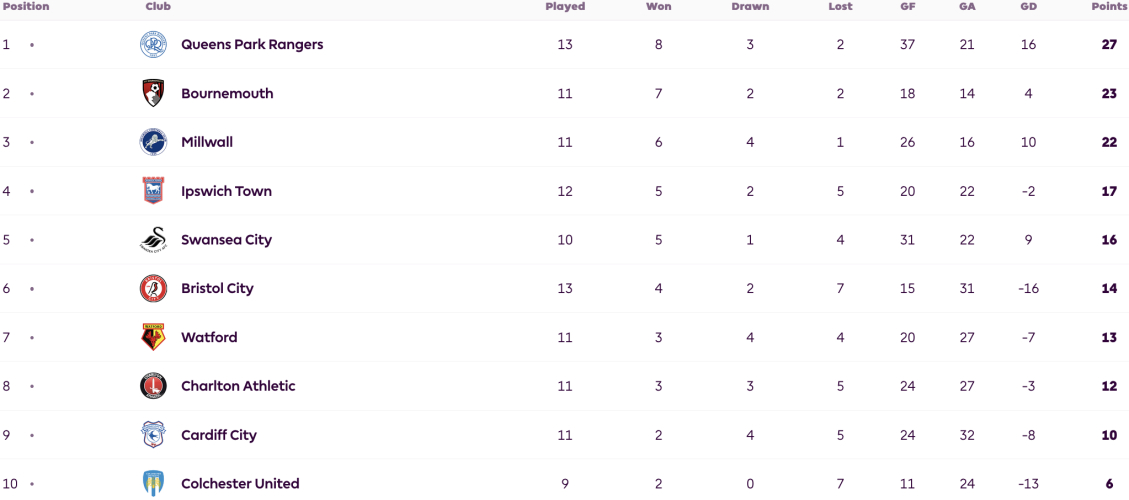Click the Bristol City robin crest
This screenshot has height=500, width=1129.
pyautogui.click(x=153, y=288)
